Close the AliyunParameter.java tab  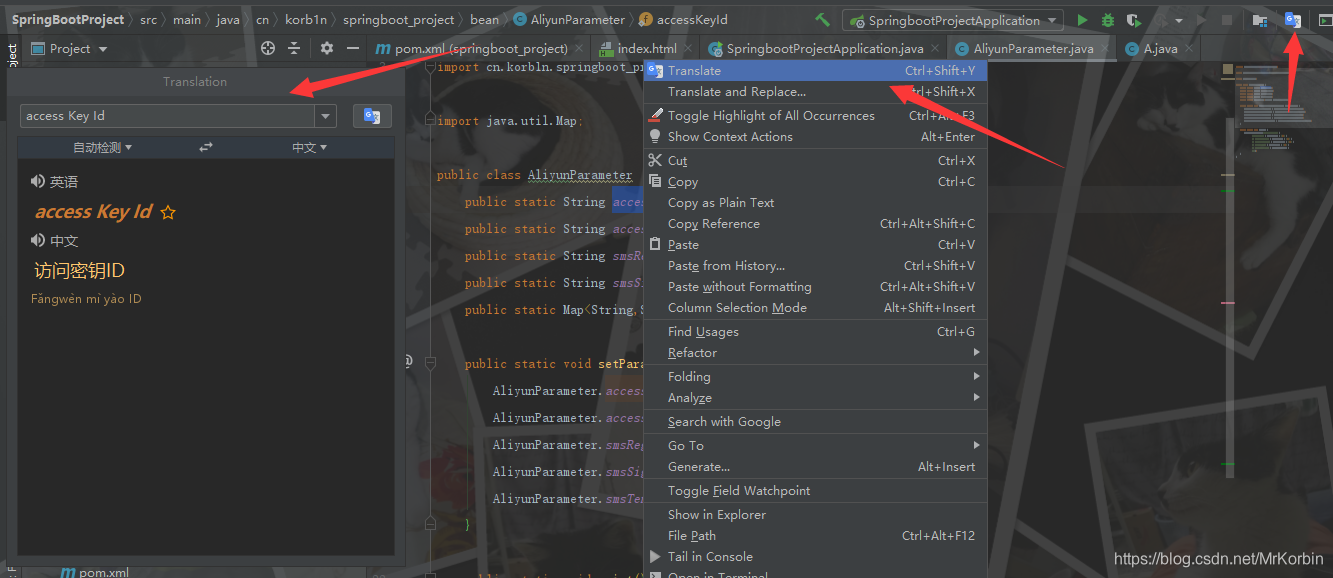coord(1106,48)
